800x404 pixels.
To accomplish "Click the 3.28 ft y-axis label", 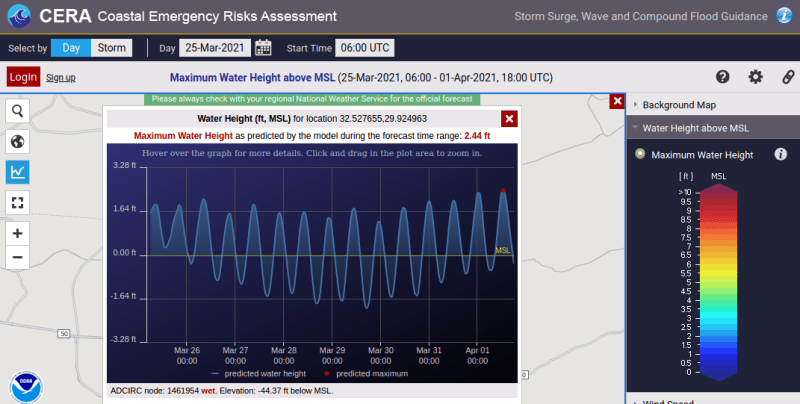I will click(x=124, y=165).
